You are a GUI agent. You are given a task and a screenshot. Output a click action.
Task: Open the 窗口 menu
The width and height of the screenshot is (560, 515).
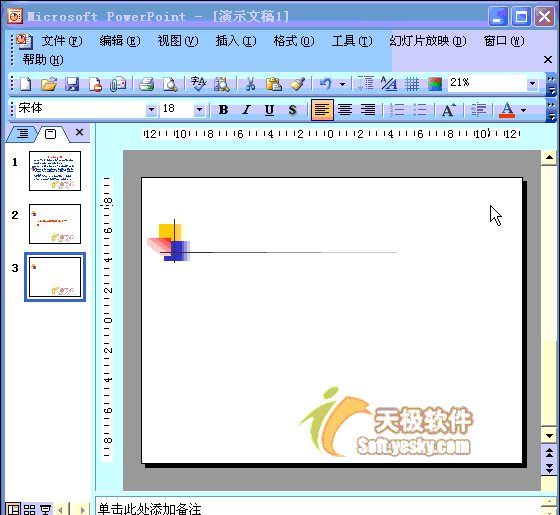click(x=504, y=41)
